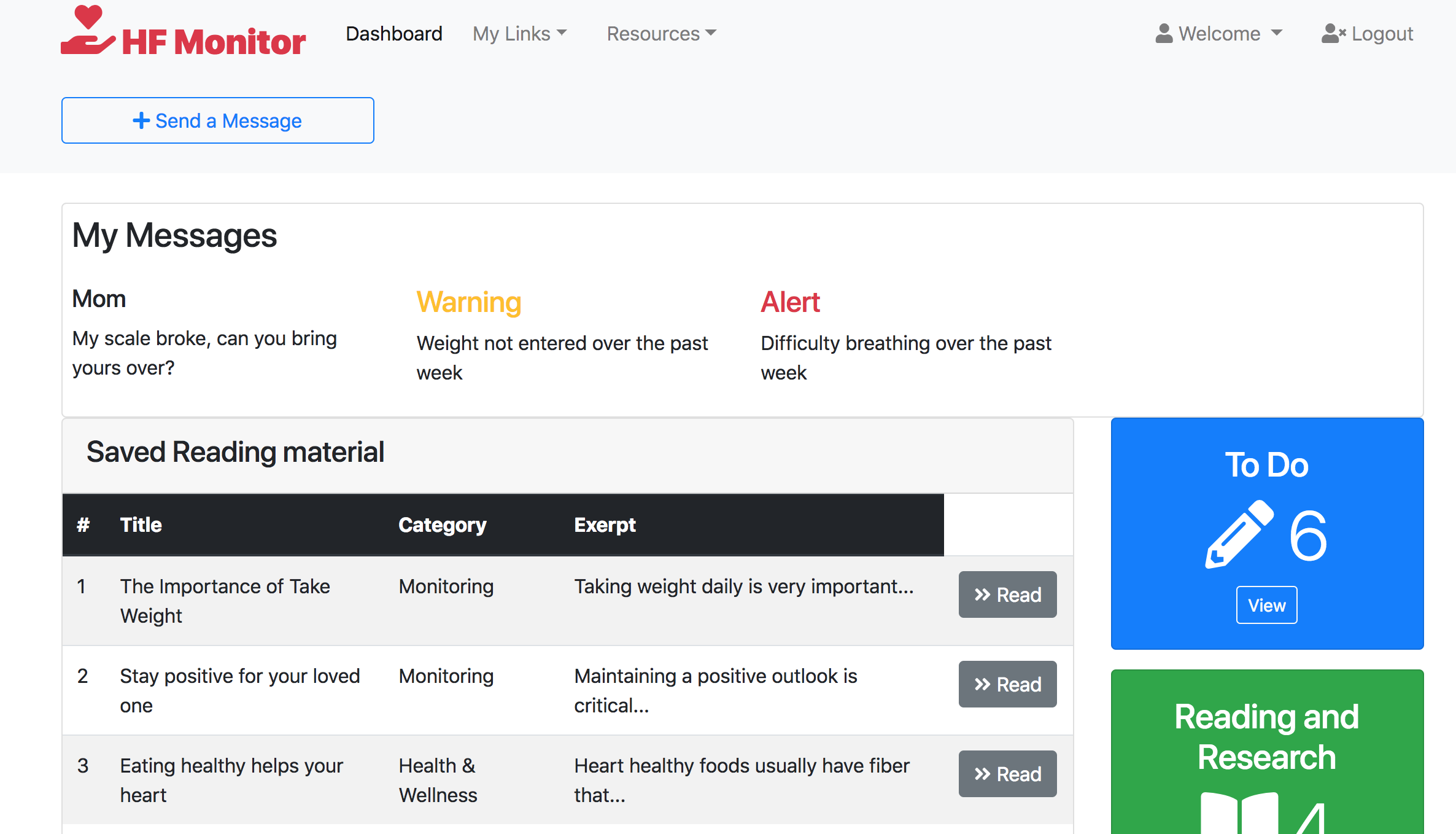Click the Logout link text
1456x834 pixels.
pos(1382,33)
